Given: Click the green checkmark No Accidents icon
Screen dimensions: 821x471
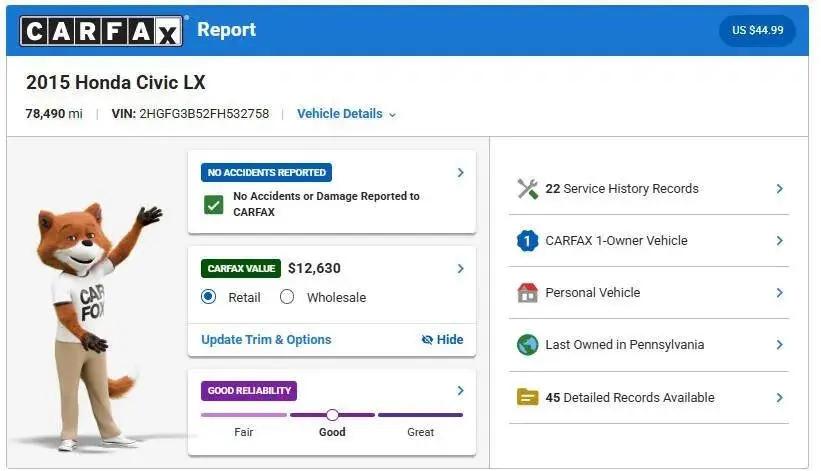Looking at the screenshot, I should [x=213, y=205].
